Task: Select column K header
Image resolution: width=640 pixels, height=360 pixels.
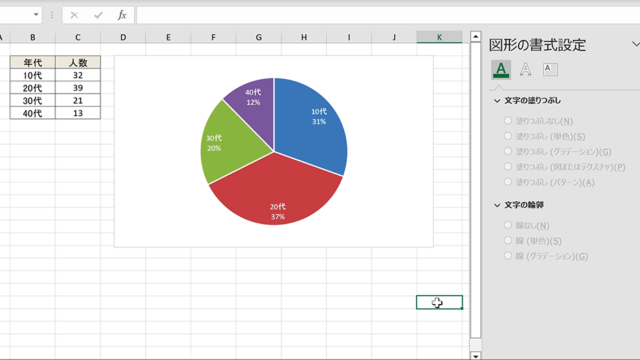Action: (439, 37)
